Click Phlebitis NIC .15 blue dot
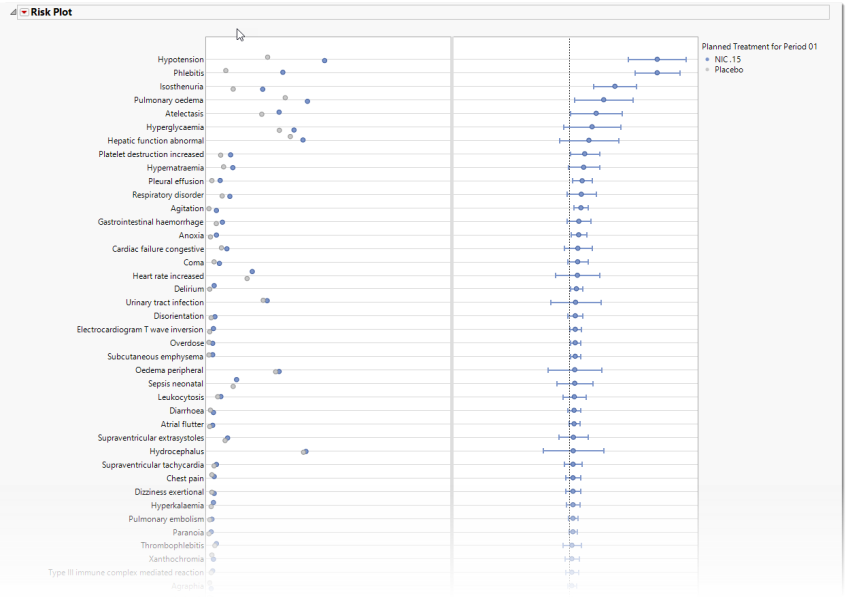Screen dimensions: 848x601 click(x=283, y=72)
